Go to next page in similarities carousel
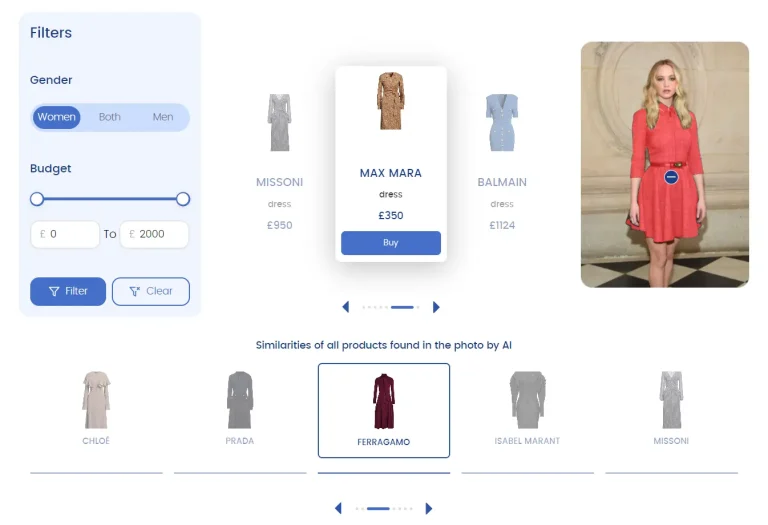Screen dimensions: 768x525 click(429, 508)
